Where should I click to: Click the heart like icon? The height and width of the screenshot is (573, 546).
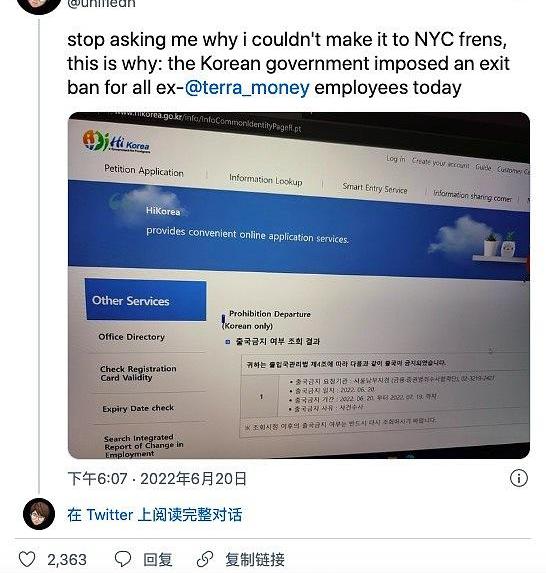(27, 559)
